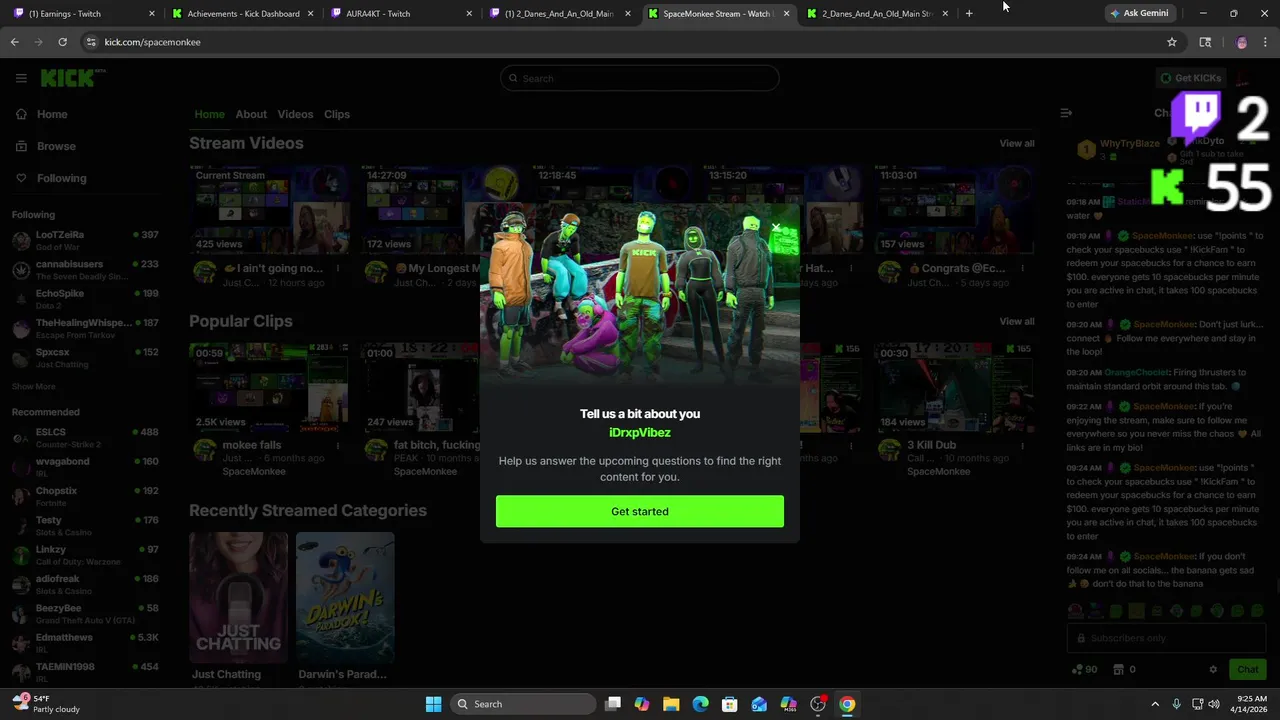Screen dimensions: 1280x720
Task: Toggle the Kick hamburger sidebar menu
Action: click(21, 78)
